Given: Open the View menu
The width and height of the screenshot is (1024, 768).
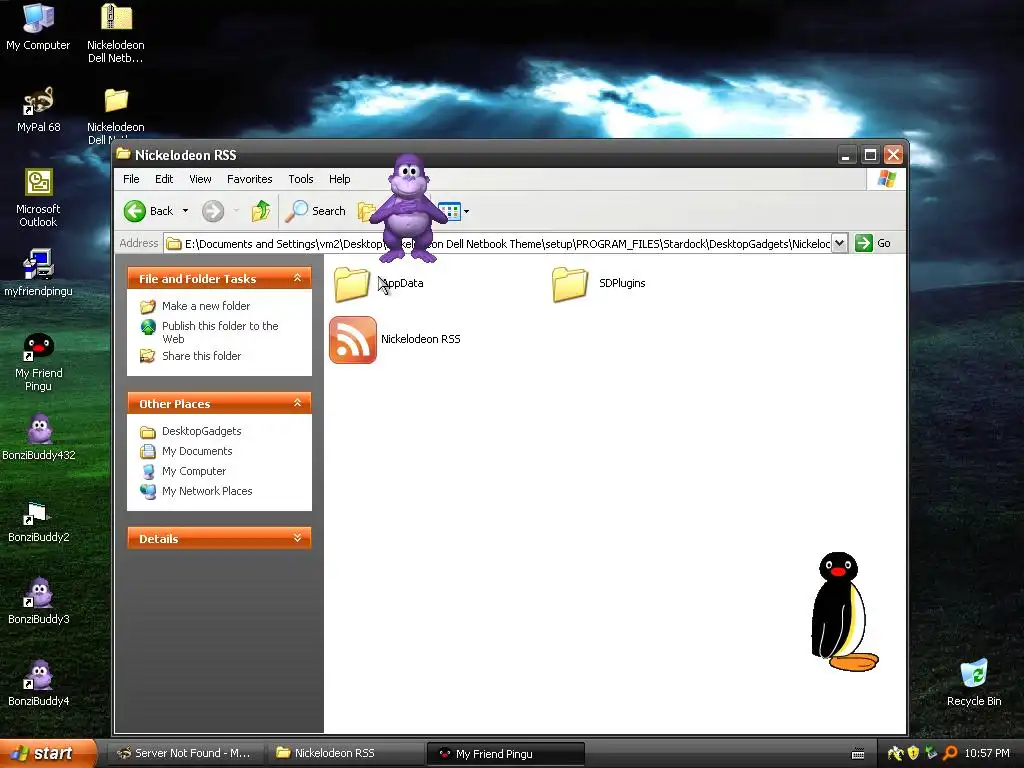Looking at the screenshot, I should tap(200, 179).
